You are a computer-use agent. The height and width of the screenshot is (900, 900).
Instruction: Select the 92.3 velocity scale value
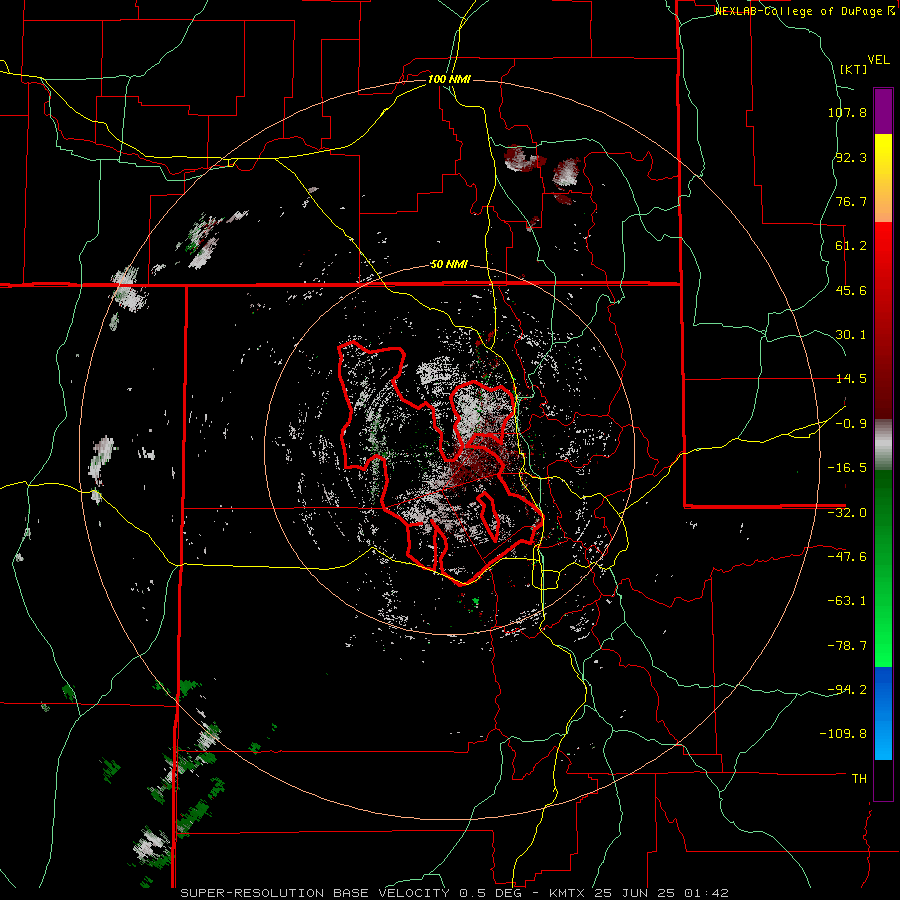[x=851, y=157]
